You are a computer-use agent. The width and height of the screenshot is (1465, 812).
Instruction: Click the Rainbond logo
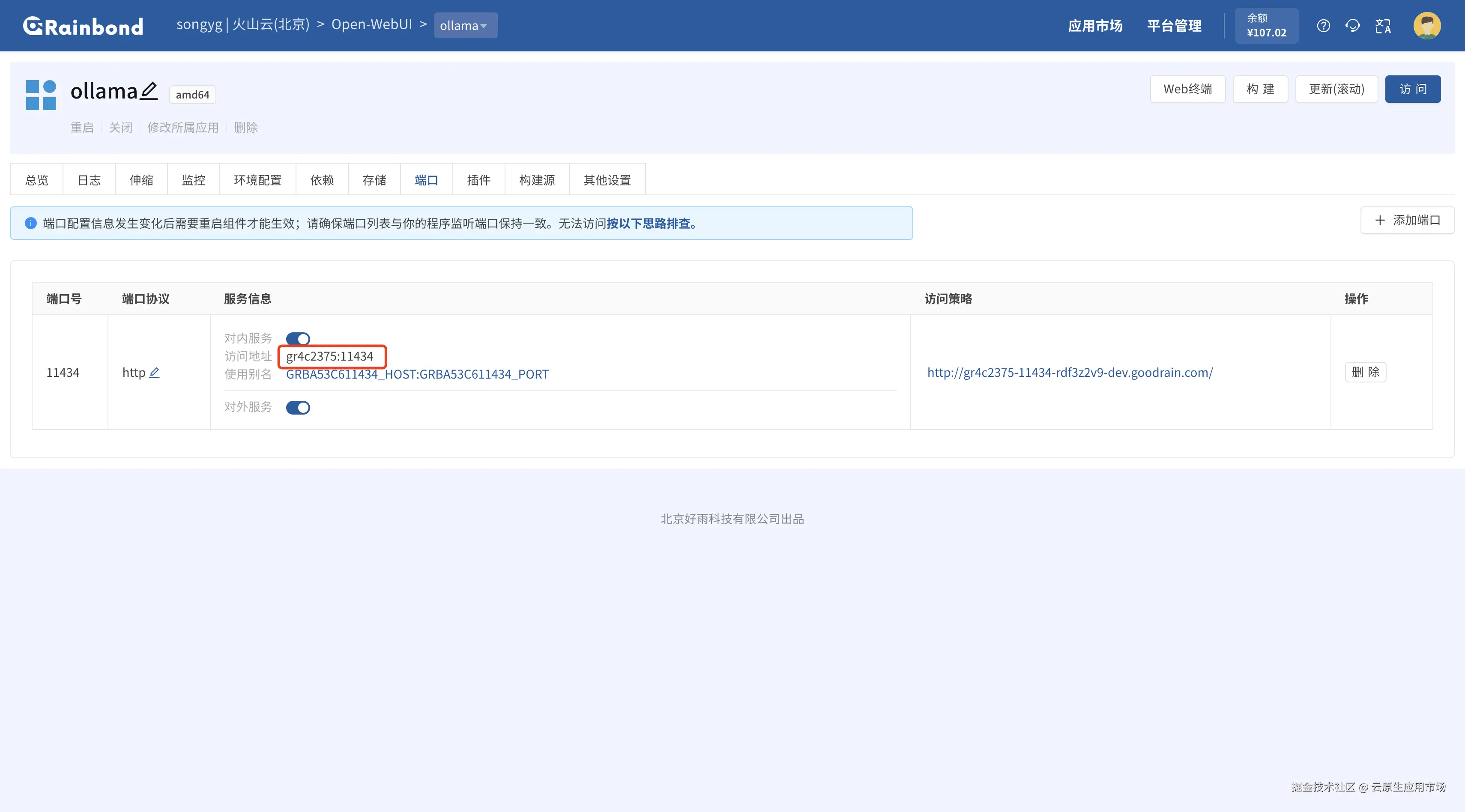[83, 26]
